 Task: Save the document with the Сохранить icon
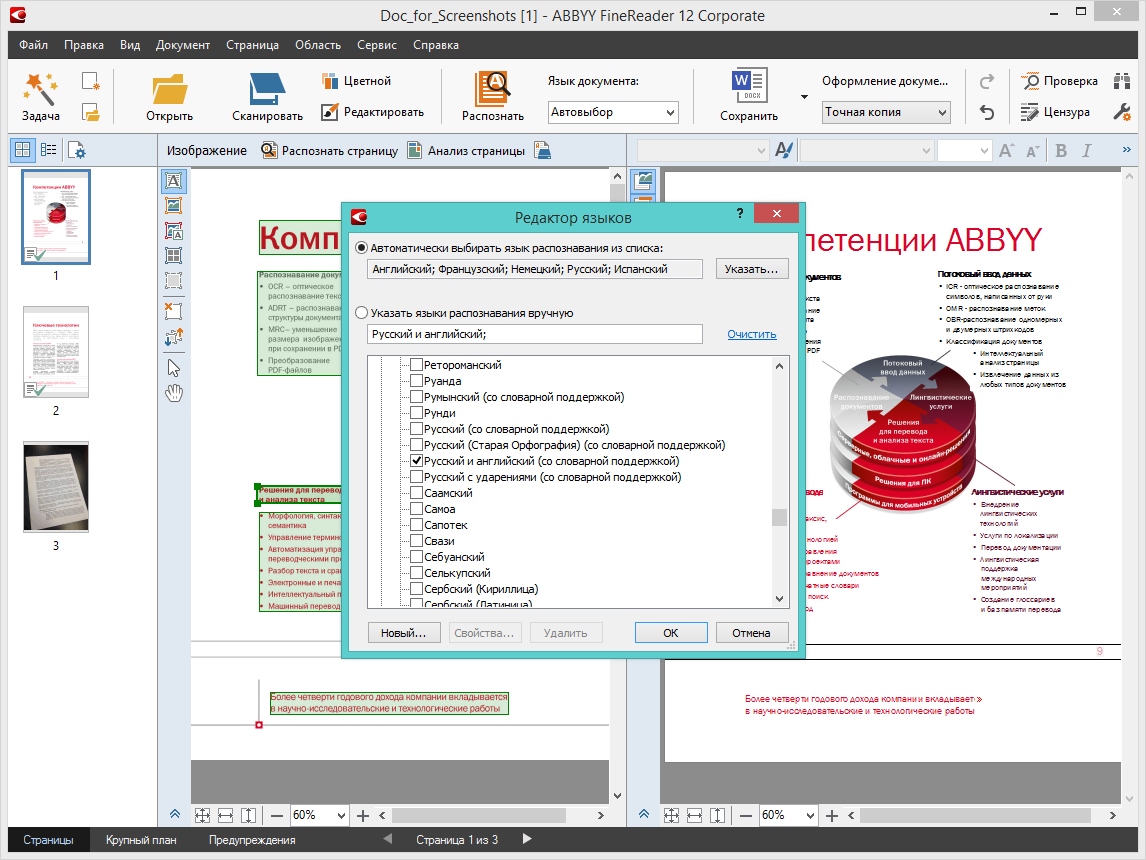pos(748,86)
